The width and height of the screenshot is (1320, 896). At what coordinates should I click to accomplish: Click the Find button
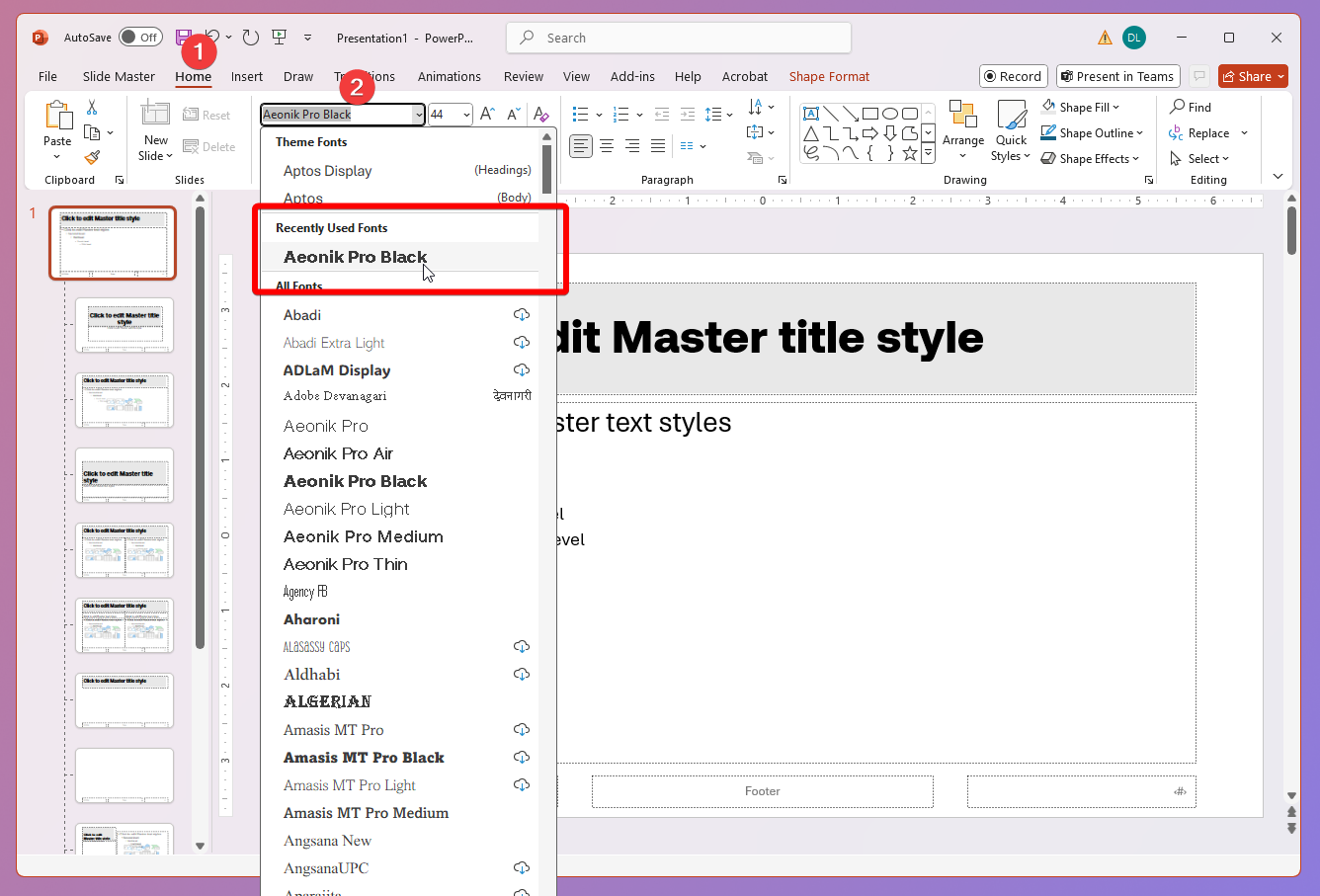coord(1191,108)
